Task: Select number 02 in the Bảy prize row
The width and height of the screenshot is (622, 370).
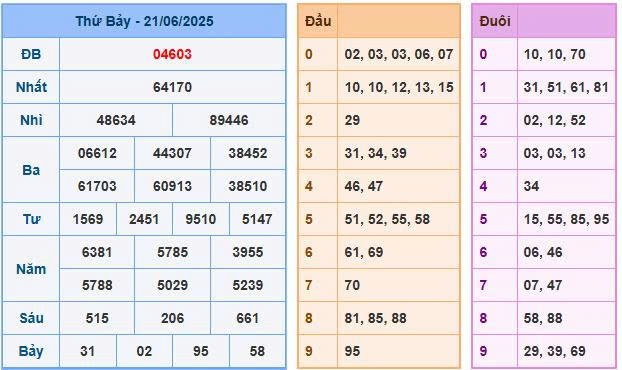Action: [144, 351]
